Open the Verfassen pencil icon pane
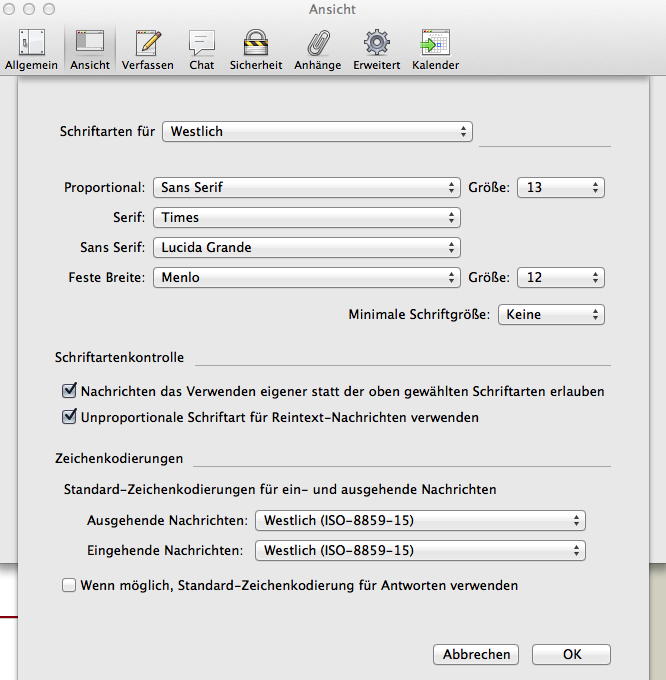 pos(148,49)
